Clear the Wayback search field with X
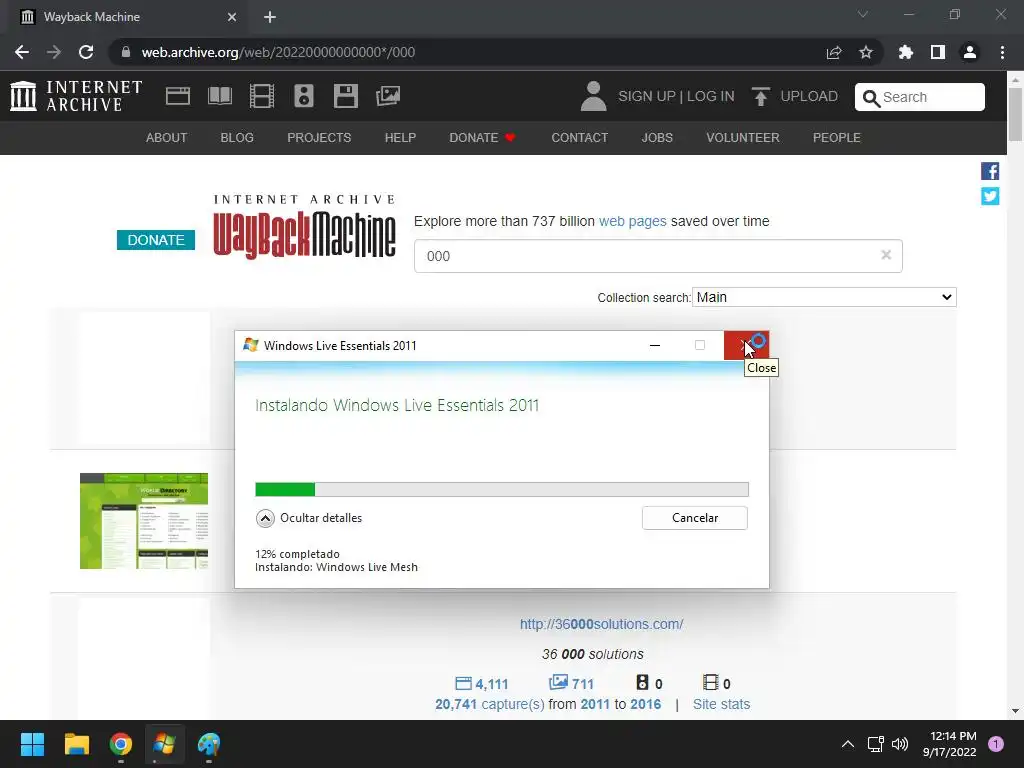 pos(886,255)
